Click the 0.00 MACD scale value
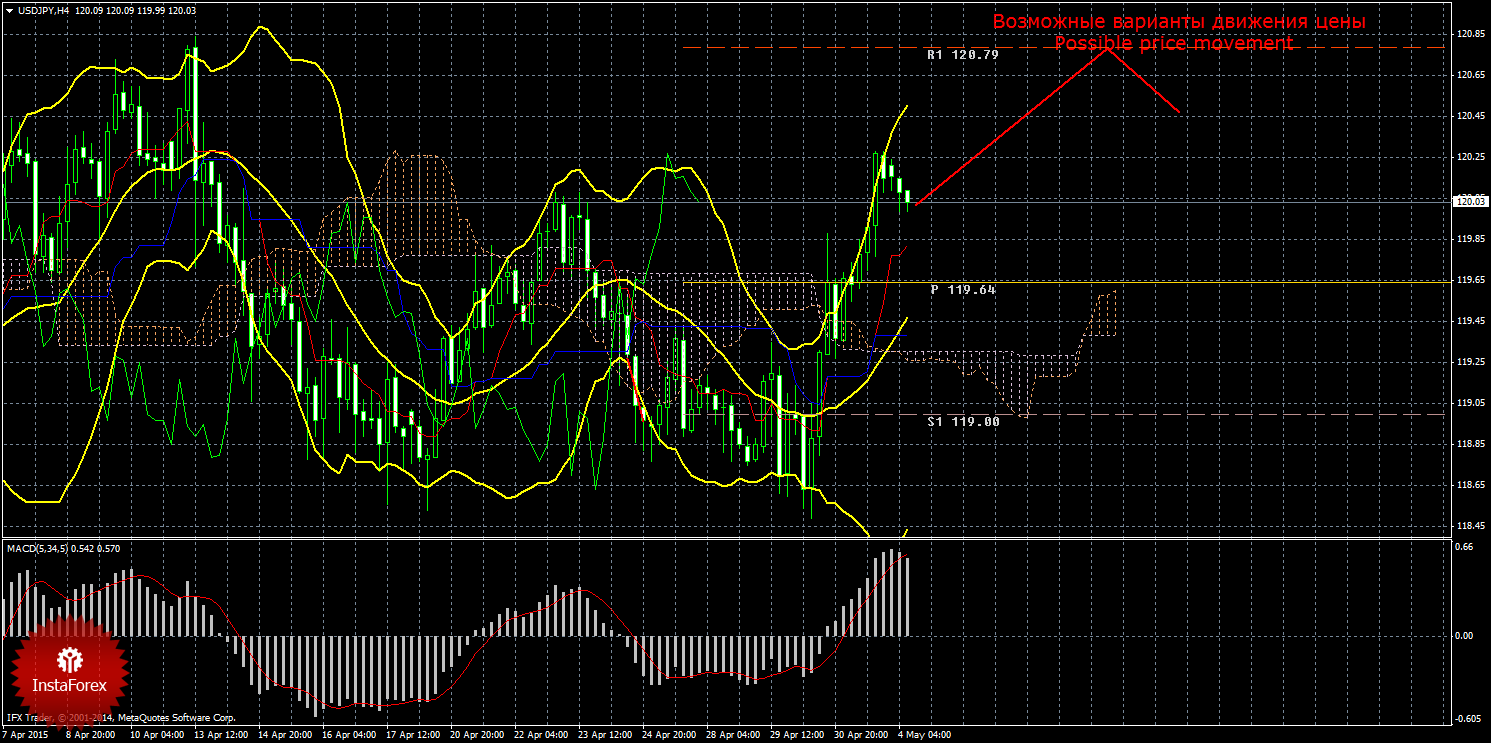Viewport: 1491px width, 743px height. click(x=1464, y=635)
